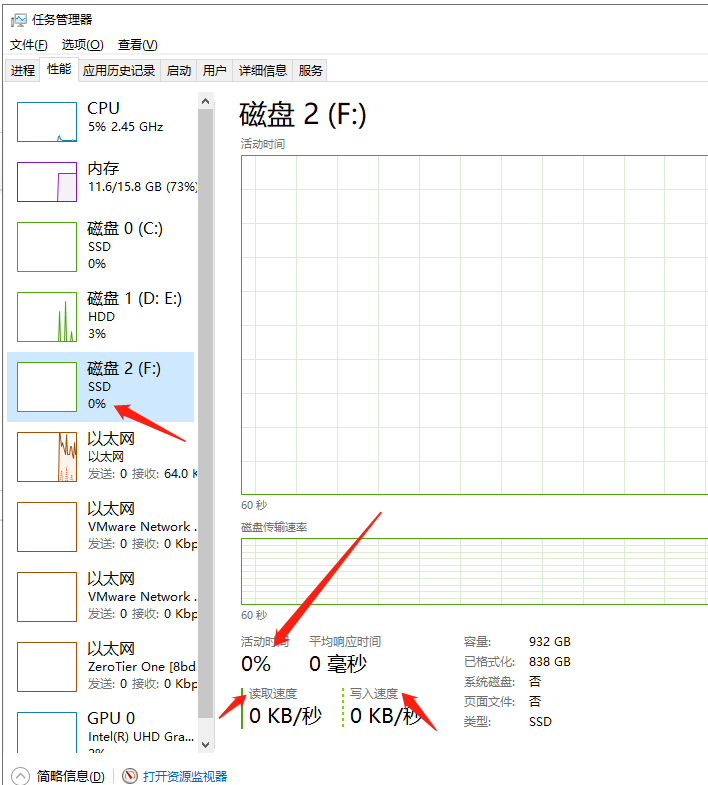
Task: Select the CPU usage graph thumbnail
Action: (x=47, y=122)
